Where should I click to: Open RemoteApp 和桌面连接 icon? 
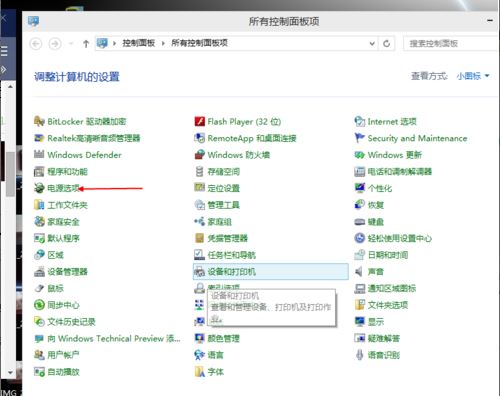coord(199,138)
